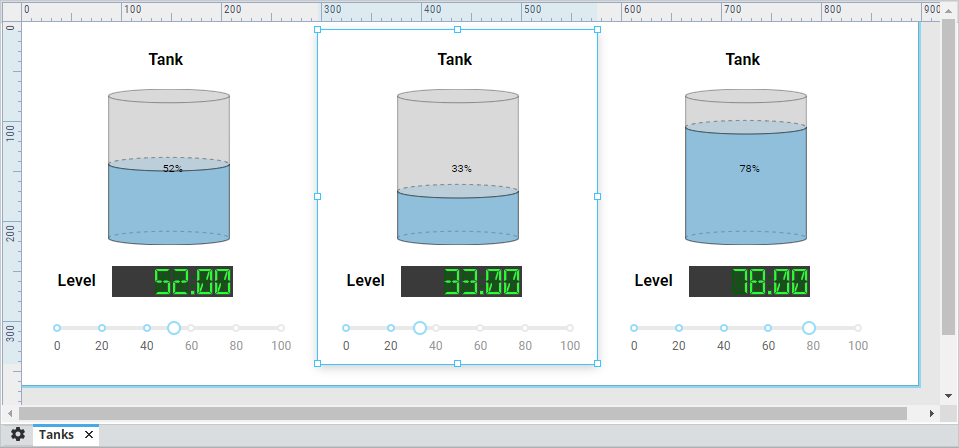Select the 33.00 LED level display

coord(461,282)
